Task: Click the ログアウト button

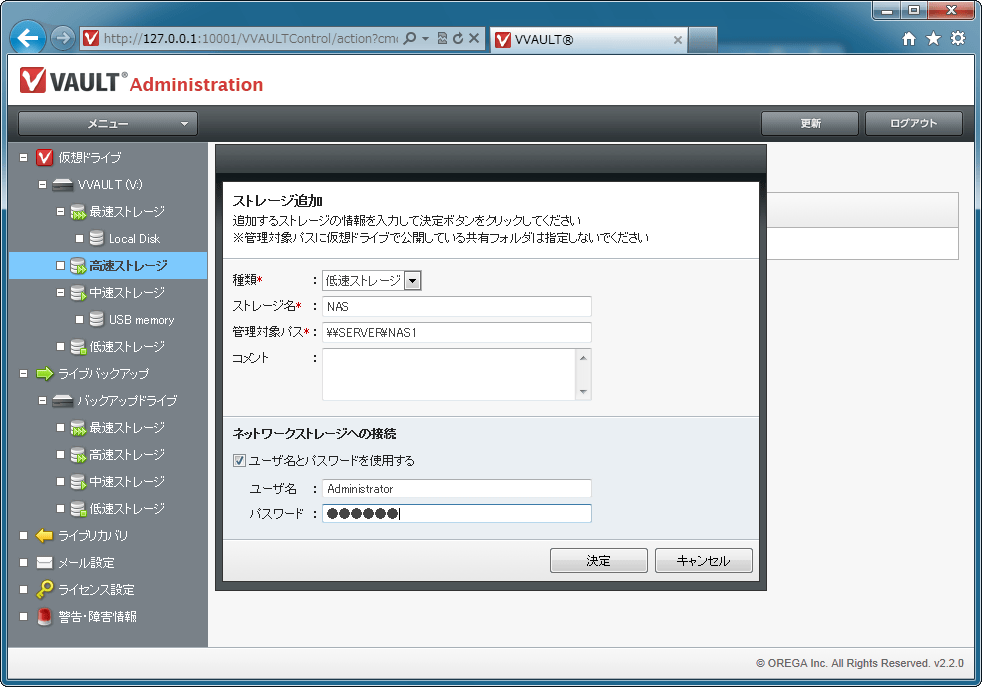Action: (x=914, y=123)
